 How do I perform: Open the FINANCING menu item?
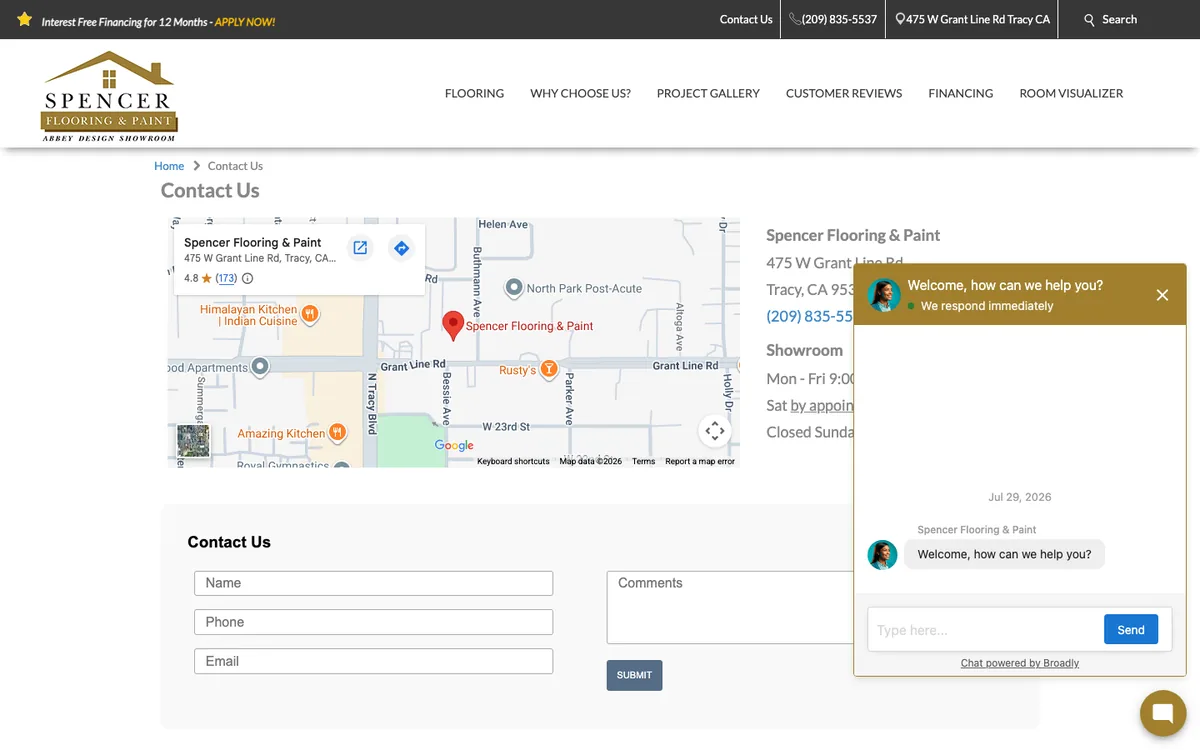pyautogui.click(x=960, y=93)
